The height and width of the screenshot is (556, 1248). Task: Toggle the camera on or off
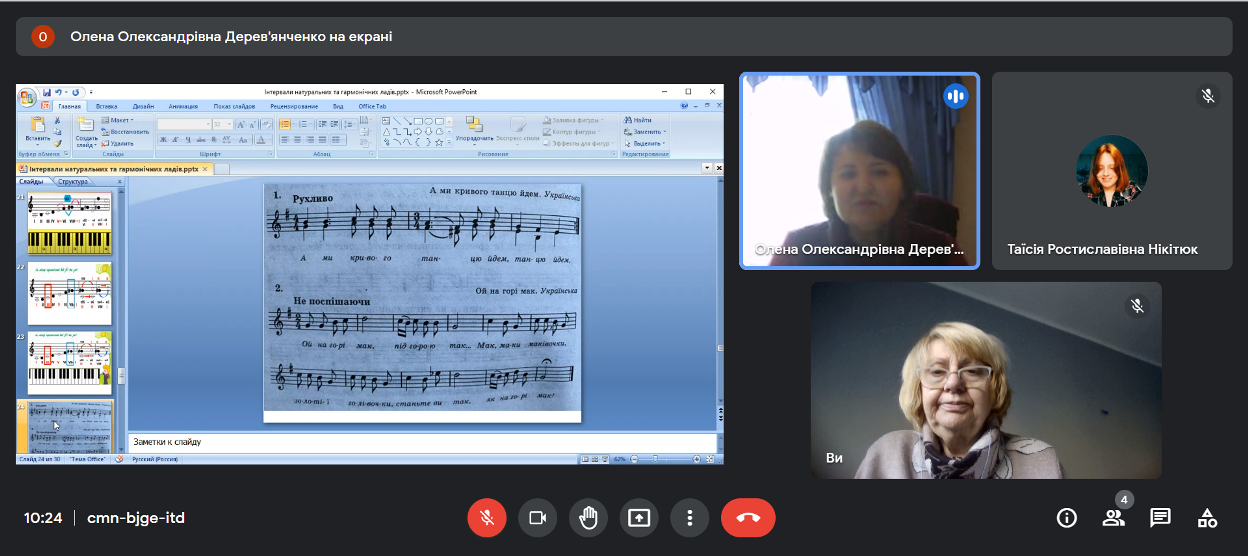(x=537, y=518)
